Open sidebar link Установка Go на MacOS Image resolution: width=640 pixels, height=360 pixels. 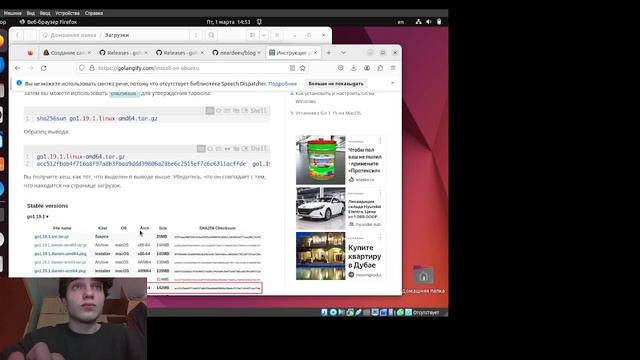coord(328,113)
